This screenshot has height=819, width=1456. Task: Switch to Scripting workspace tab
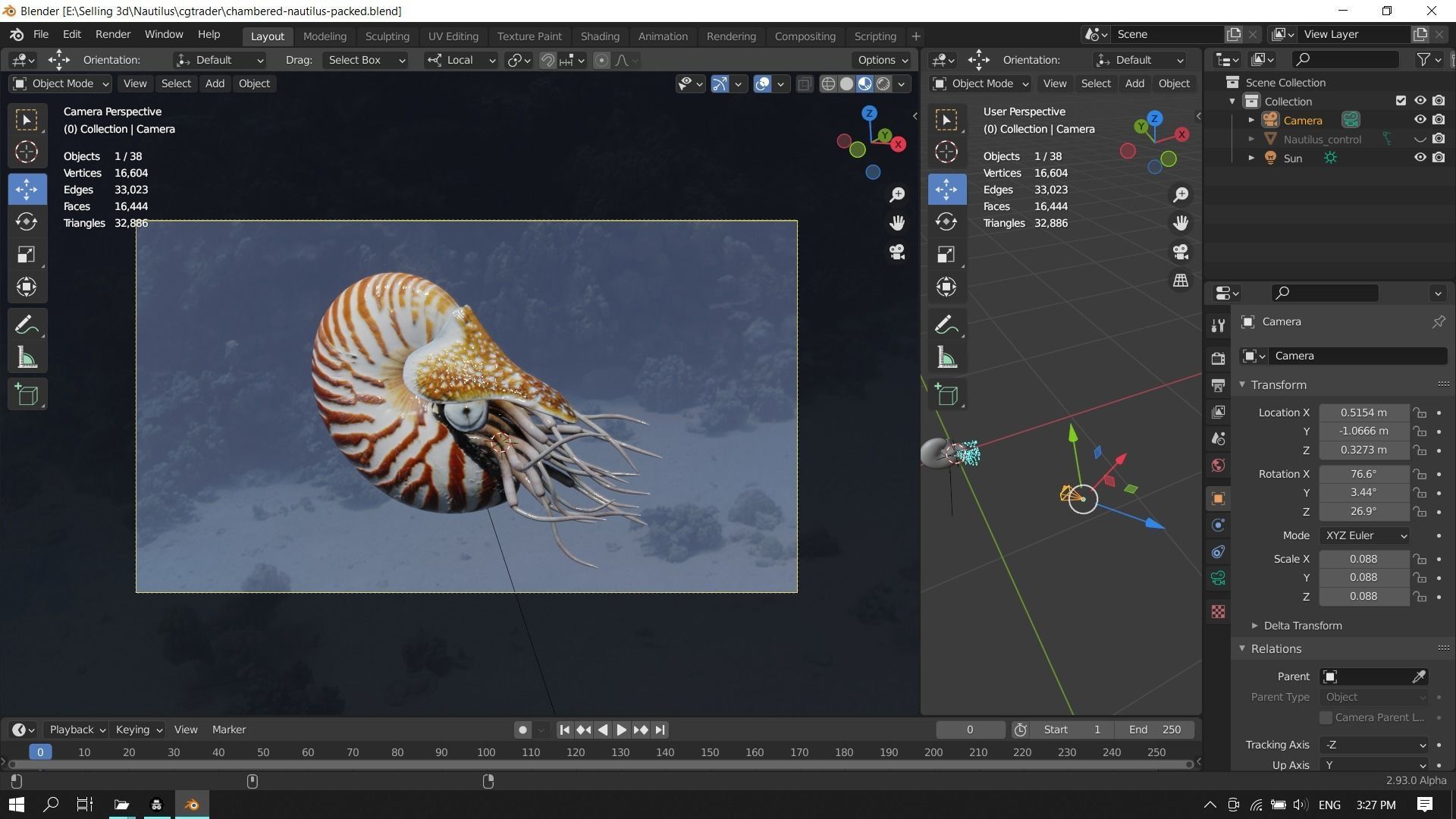click(x=875, y=36)
